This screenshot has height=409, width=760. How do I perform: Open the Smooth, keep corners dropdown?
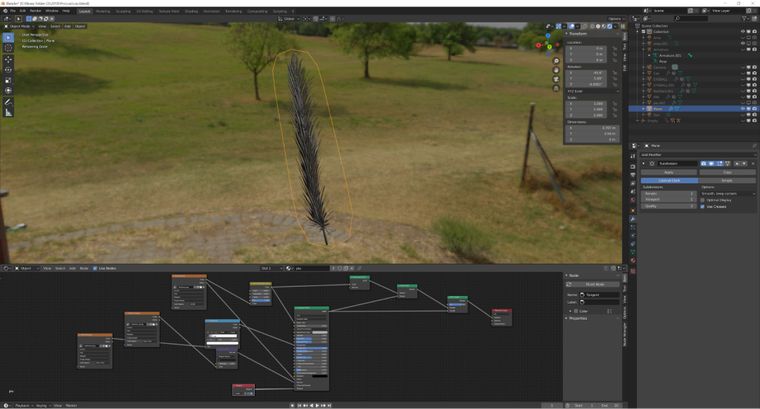coord(728,194)
